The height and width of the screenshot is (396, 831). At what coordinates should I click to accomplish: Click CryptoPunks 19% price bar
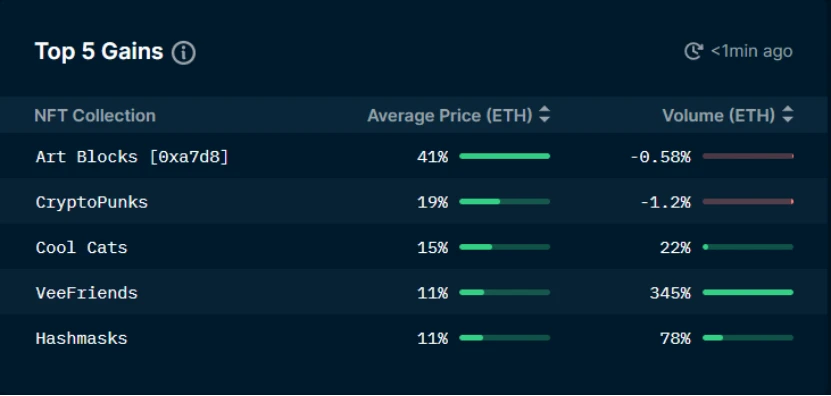(x=505, y=201)
